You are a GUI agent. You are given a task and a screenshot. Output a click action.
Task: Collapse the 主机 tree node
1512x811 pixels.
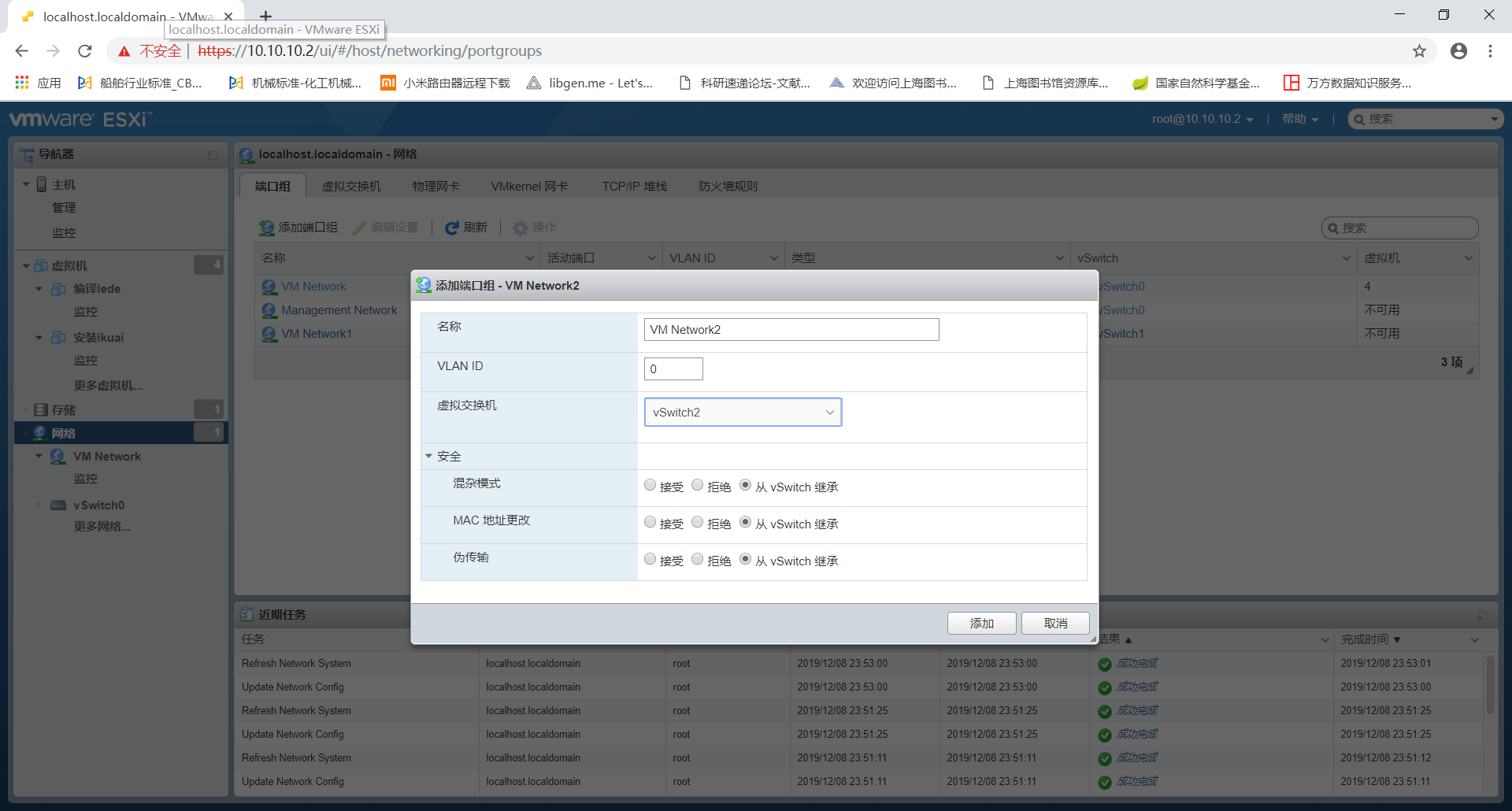[26, 184]
